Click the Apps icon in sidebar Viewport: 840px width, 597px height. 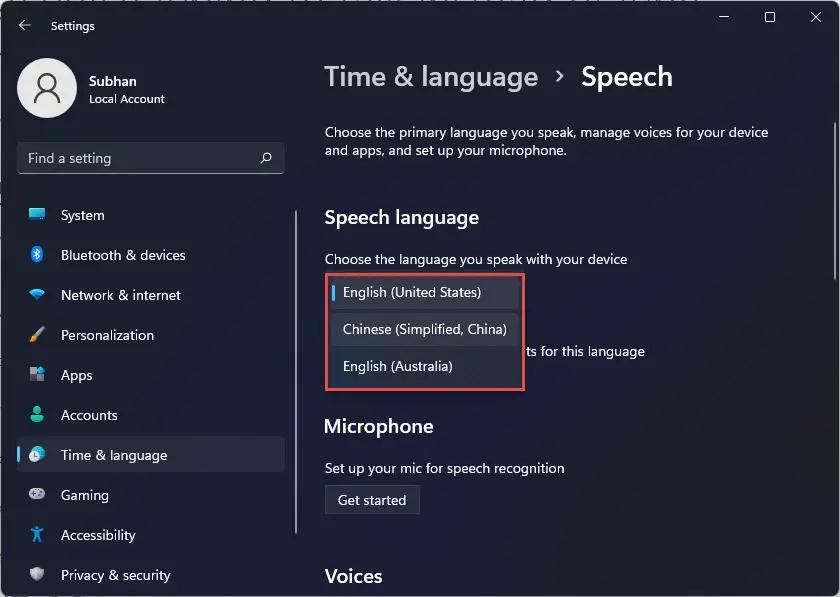click(37, 374)
